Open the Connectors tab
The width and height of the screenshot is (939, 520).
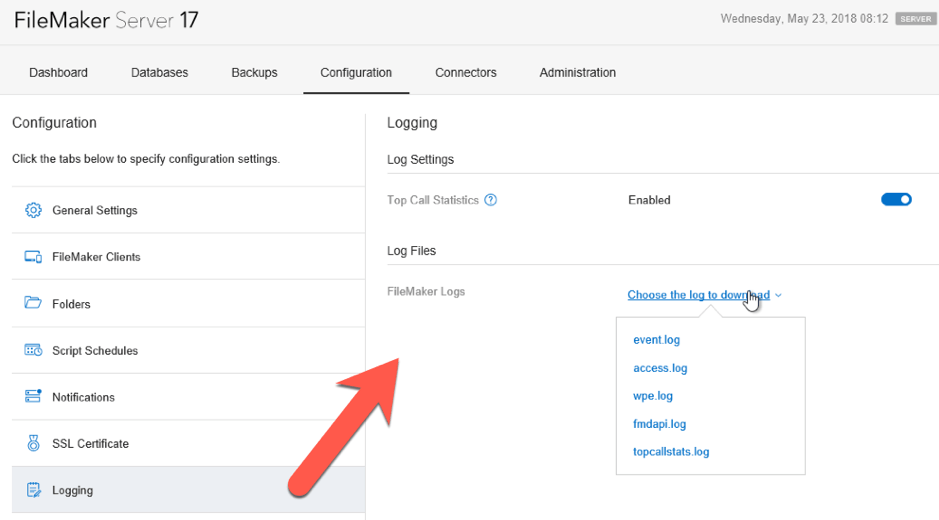465,73
